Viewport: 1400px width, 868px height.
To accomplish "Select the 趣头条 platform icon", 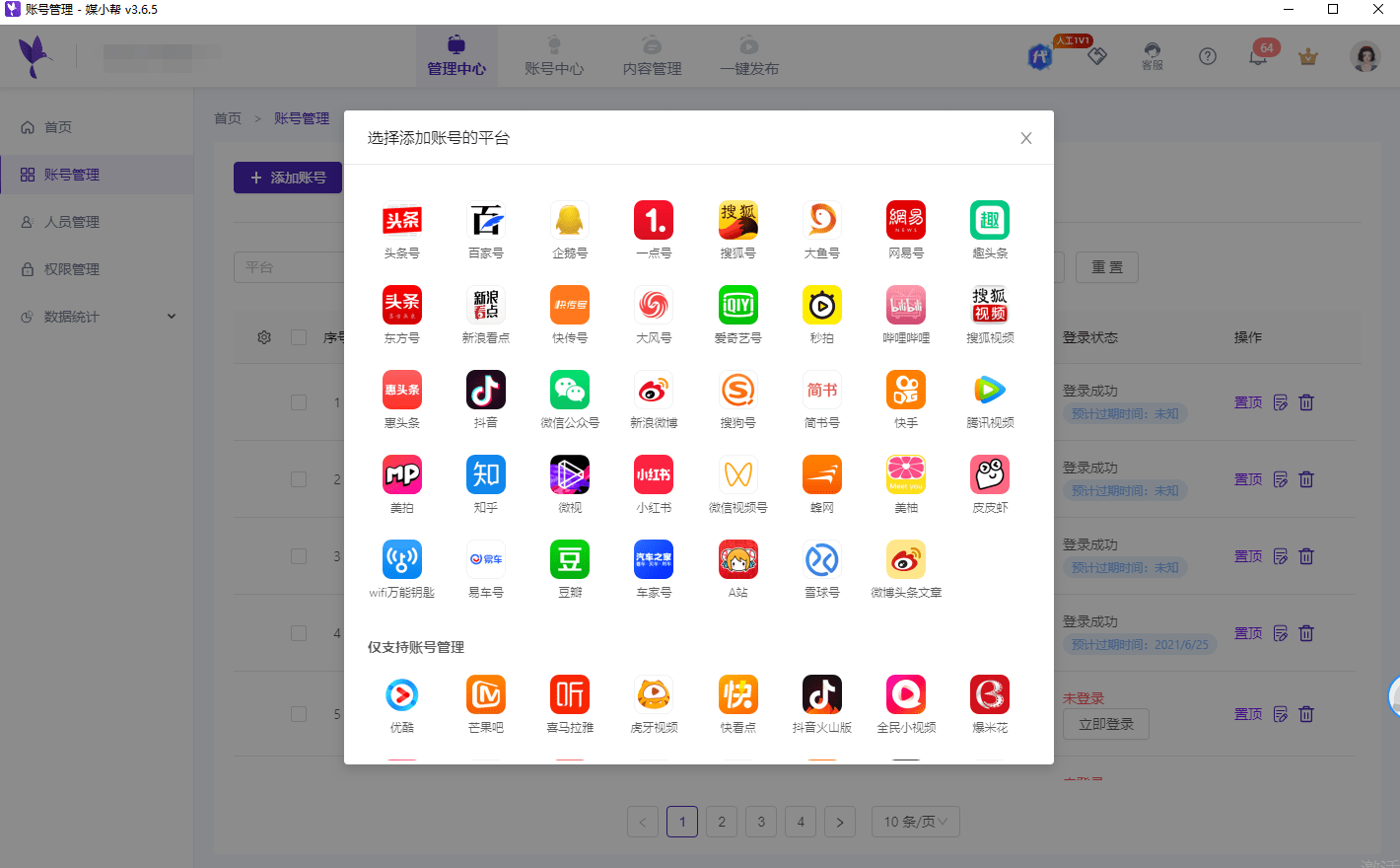I will pos(990,220).
